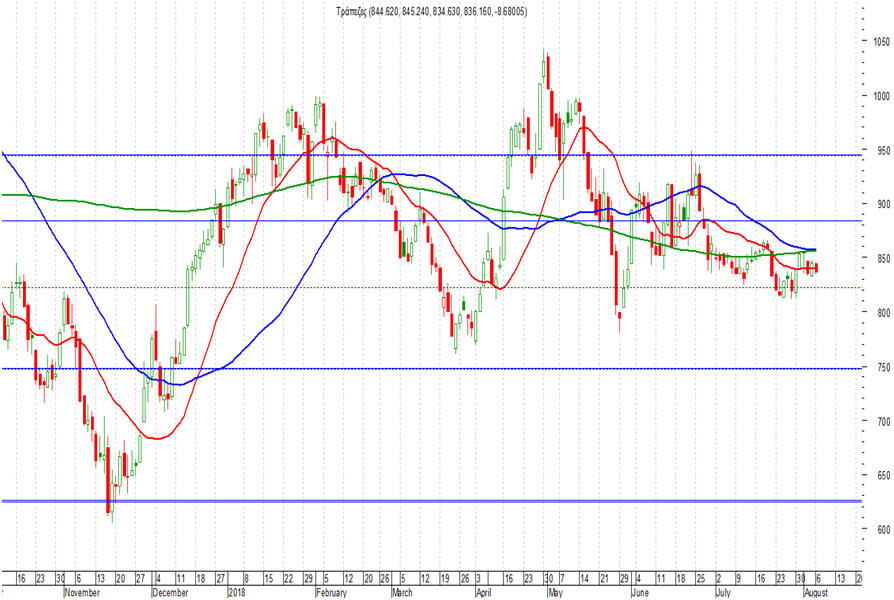Select the 19 date label in March

[445, 578]
